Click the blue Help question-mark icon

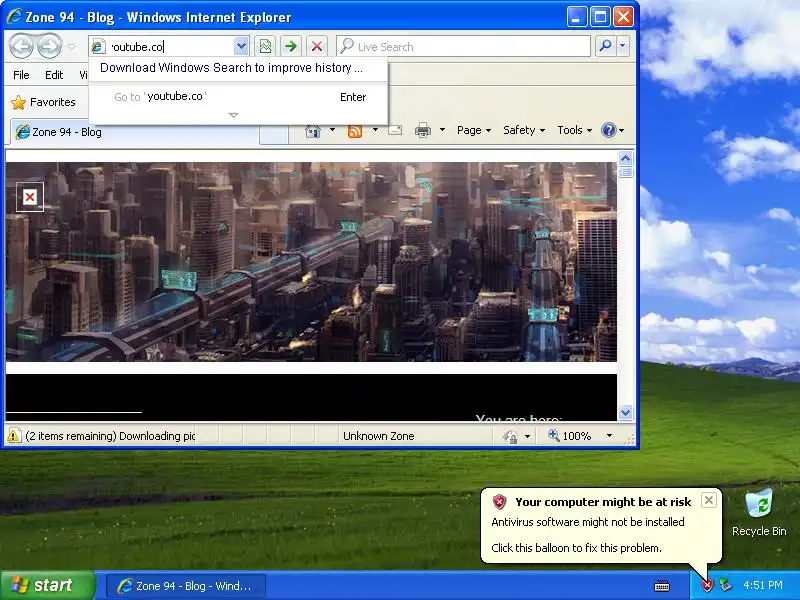(x=609, y=130)
